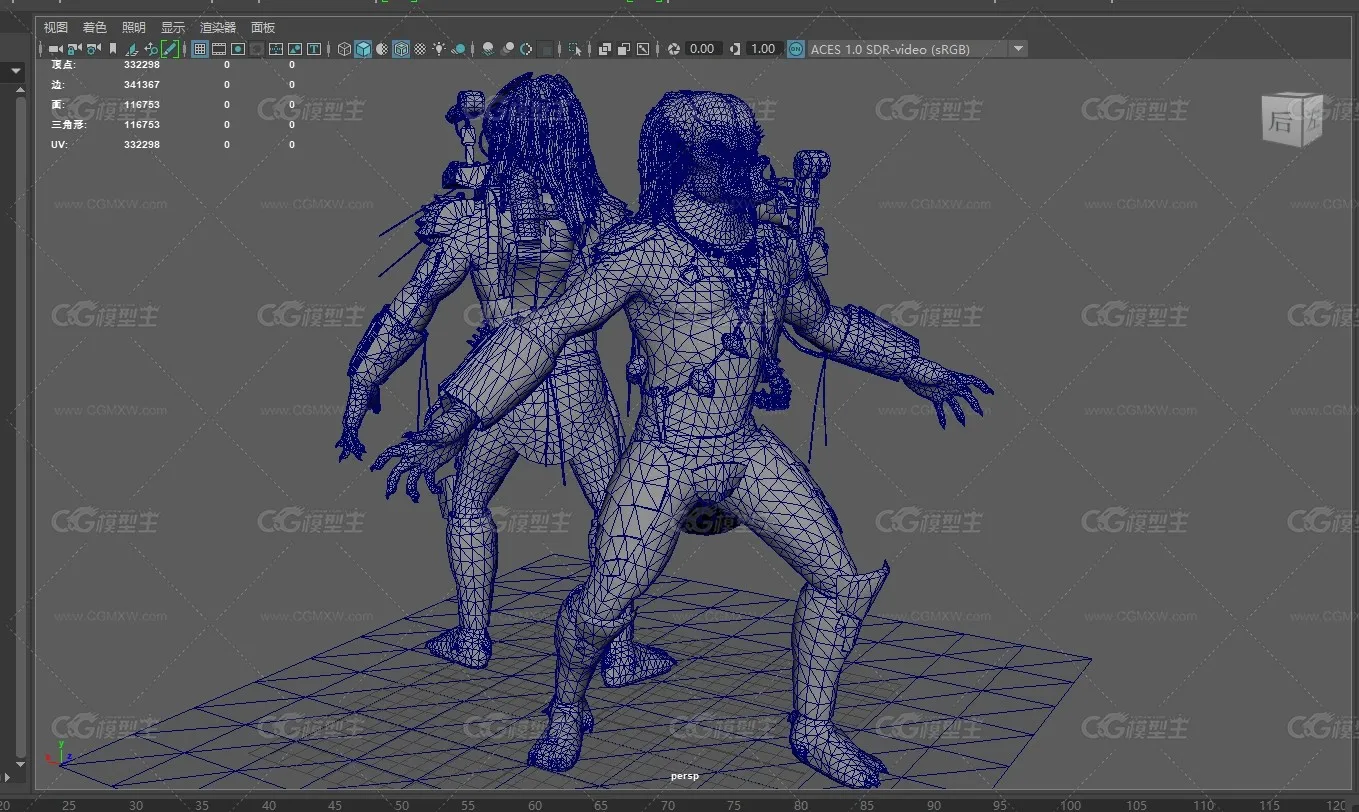The image size is (1359, 812).
Task: Click frame 85 on the timeline
Action: coord(867,805)
